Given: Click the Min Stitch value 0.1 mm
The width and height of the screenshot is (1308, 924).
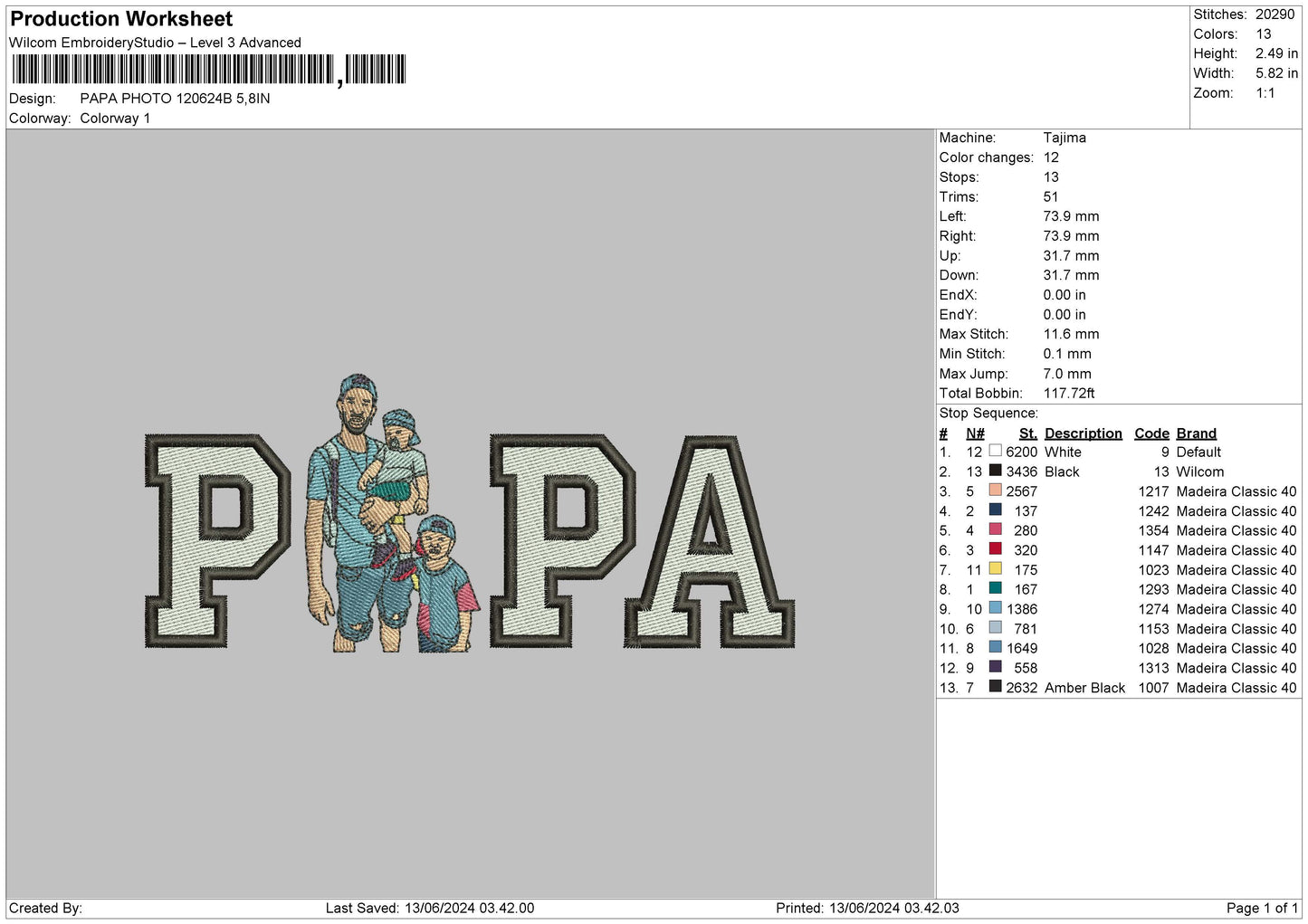Looking at the screenshot, I should point(1067,354).
